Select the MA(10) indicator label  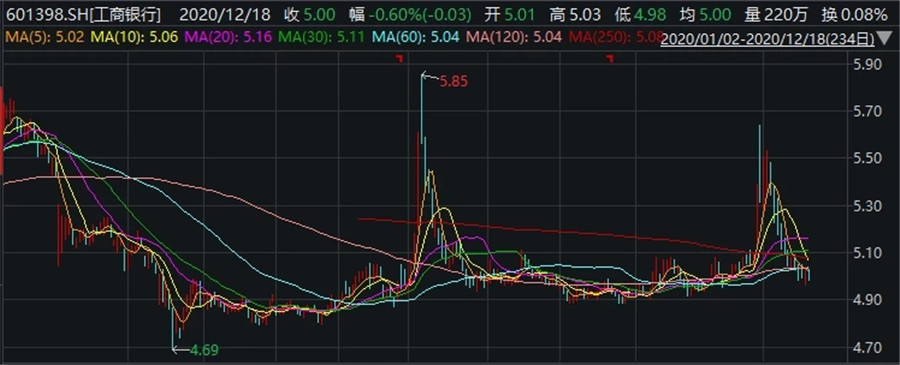tap(134, 38)
